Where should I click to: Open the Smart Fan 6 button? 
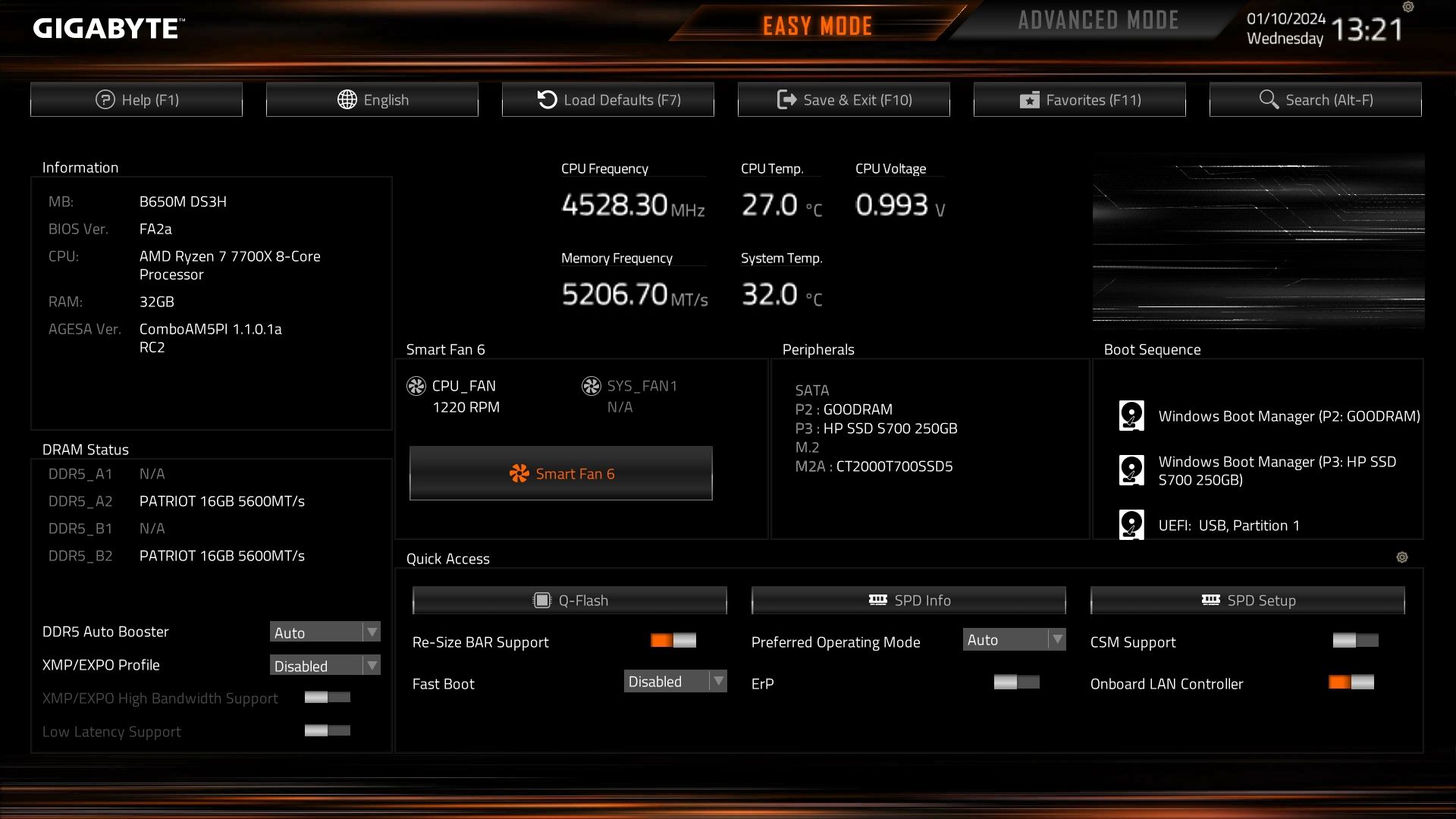(561, 473)
